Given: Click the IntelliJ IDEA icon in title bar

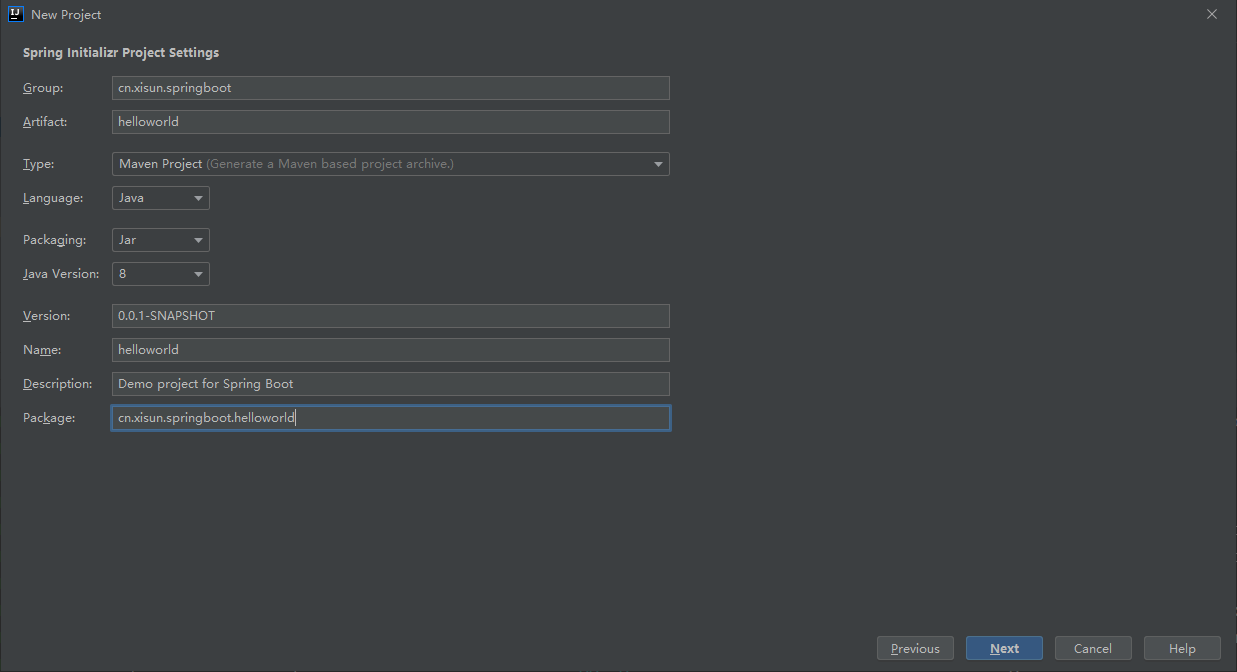Looking at the screenshot, I should click(x=15, y=14).
